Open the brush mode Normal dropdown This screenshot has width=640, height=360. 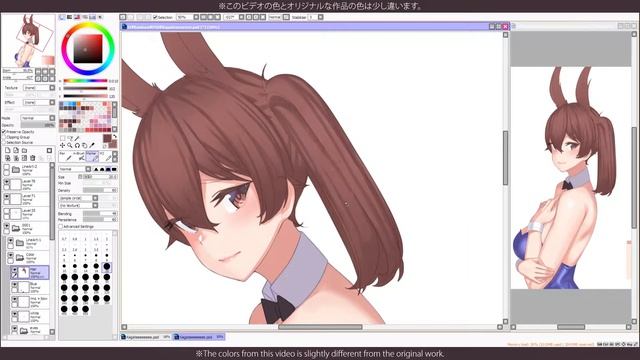(x=75, y=169)
